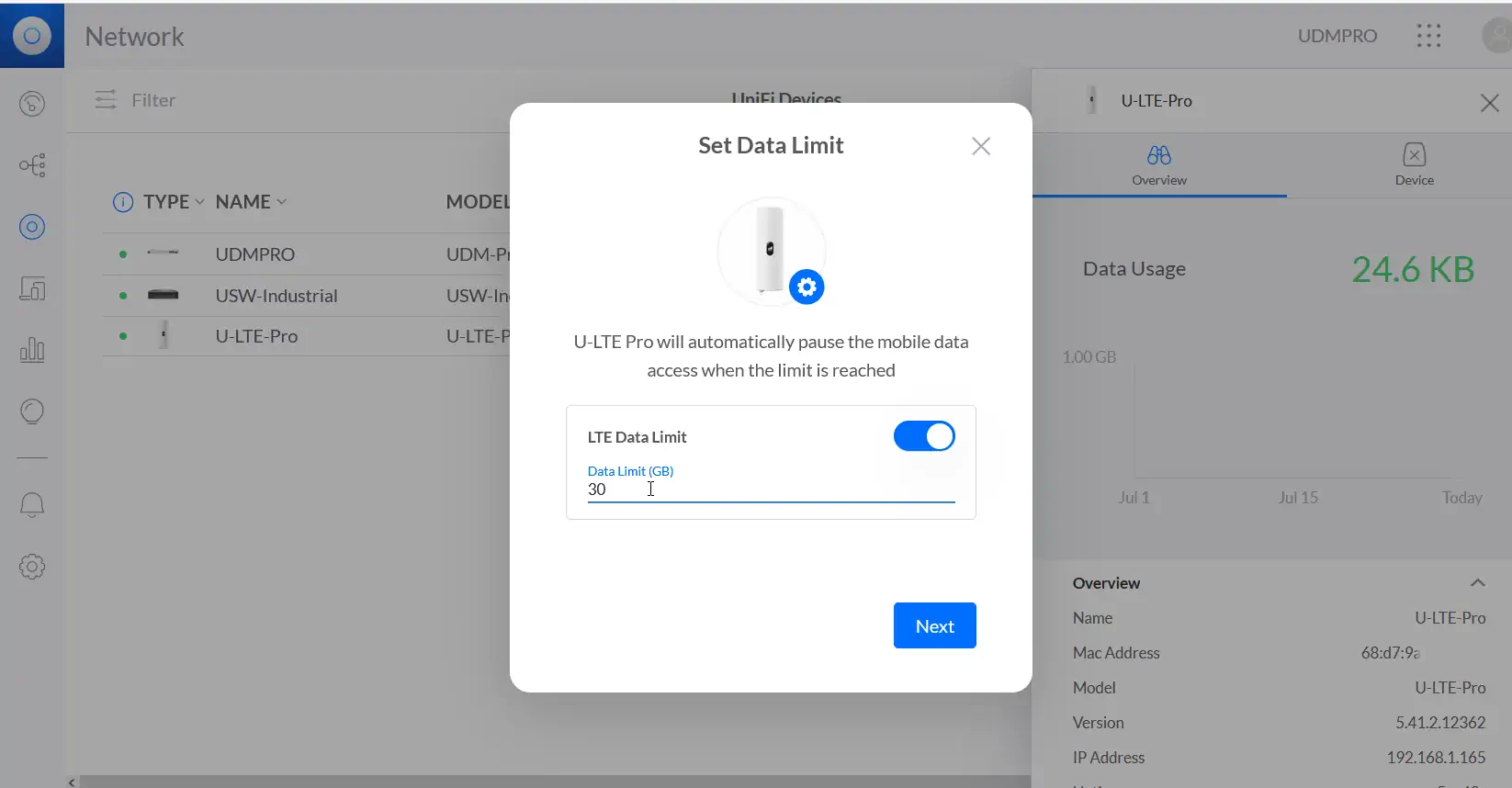Select the Overview tab
1512x788 pixels.
click(1158, 164)
